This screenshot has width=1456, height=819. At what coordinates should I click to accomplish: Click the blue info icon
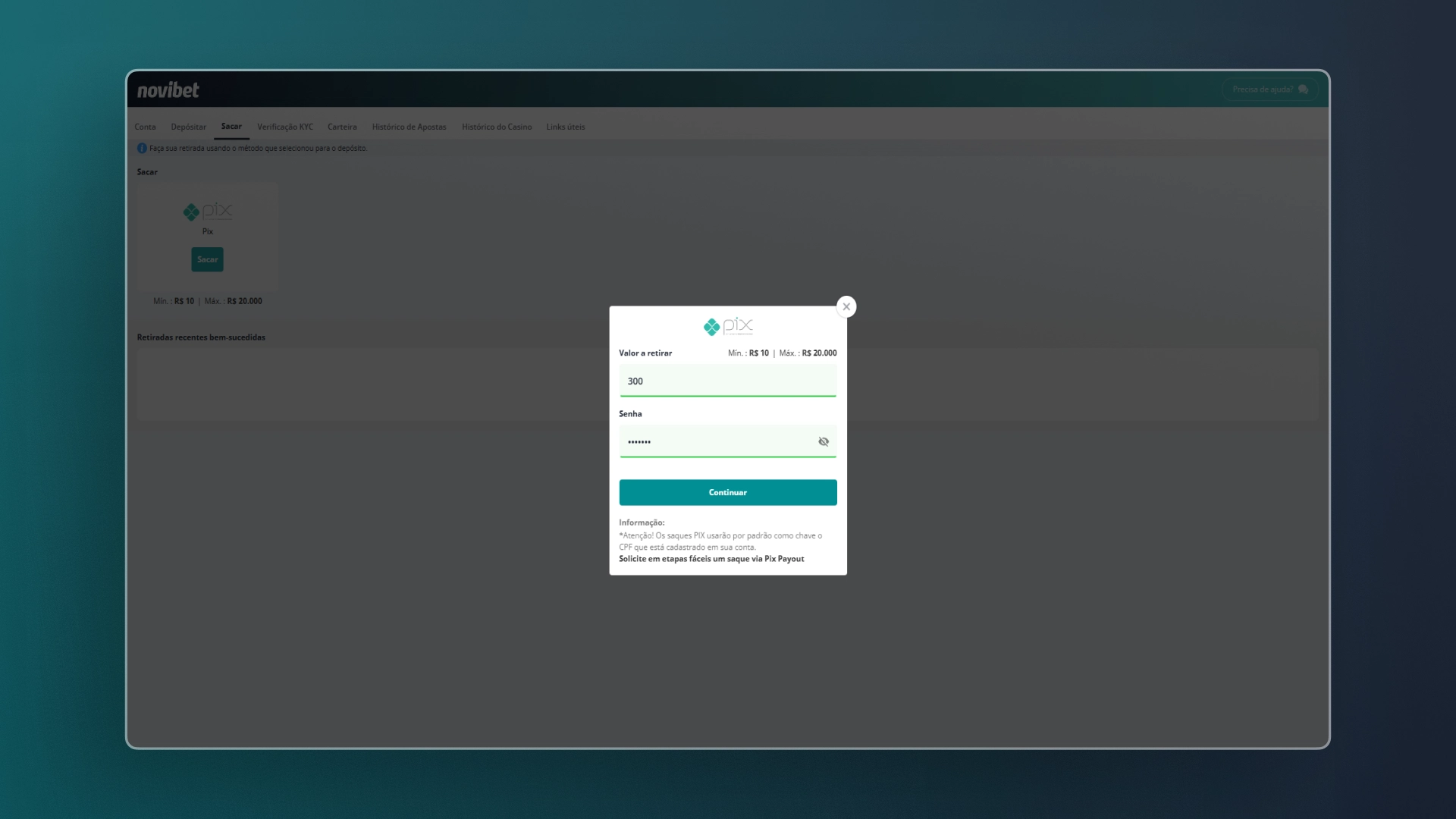pos(142,149)
